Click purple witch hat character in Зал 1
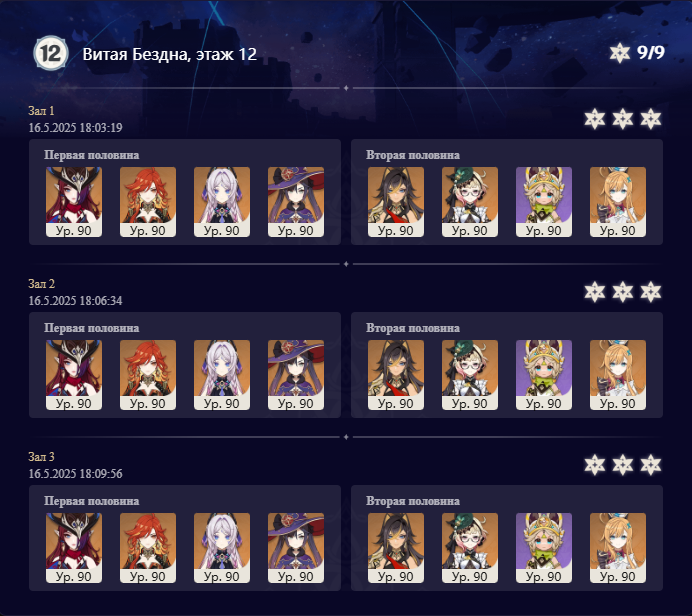 tap(296, 202)
